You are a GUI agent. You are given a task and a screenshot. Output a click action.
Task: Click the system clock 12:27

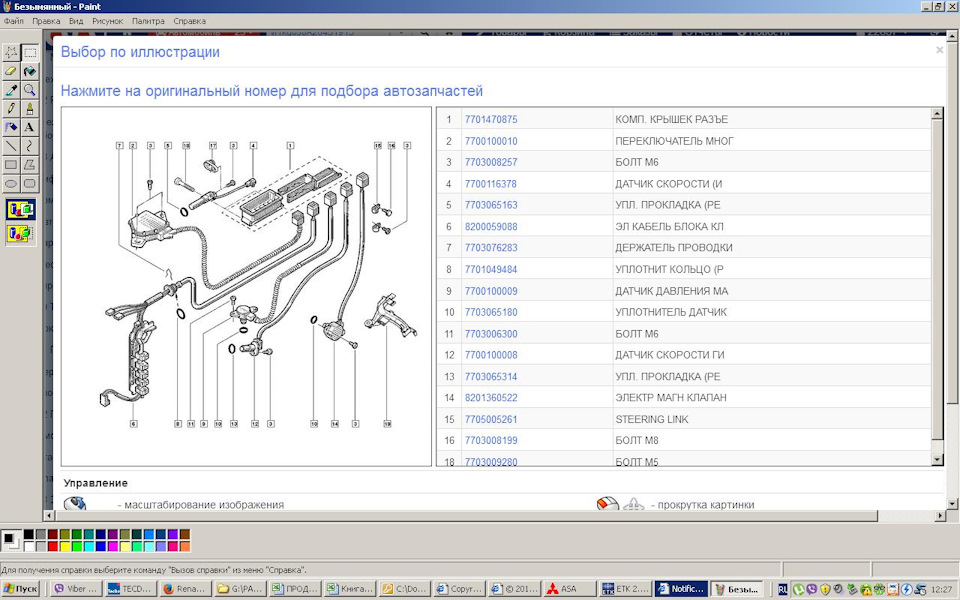point(941,590)
